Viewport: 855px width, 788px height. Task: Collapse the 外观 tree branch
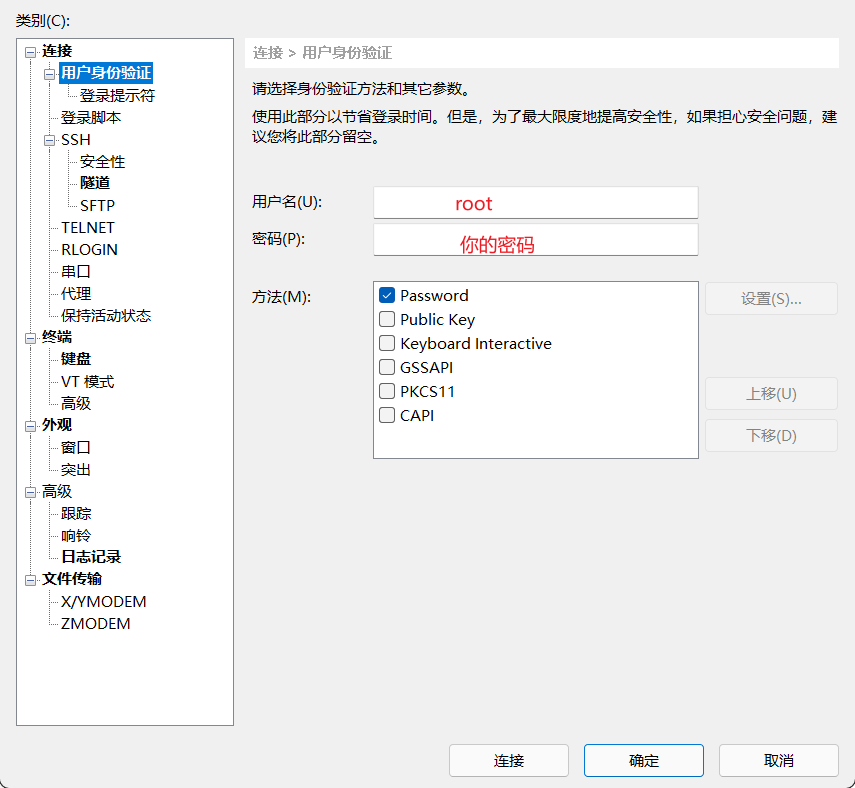30,424
